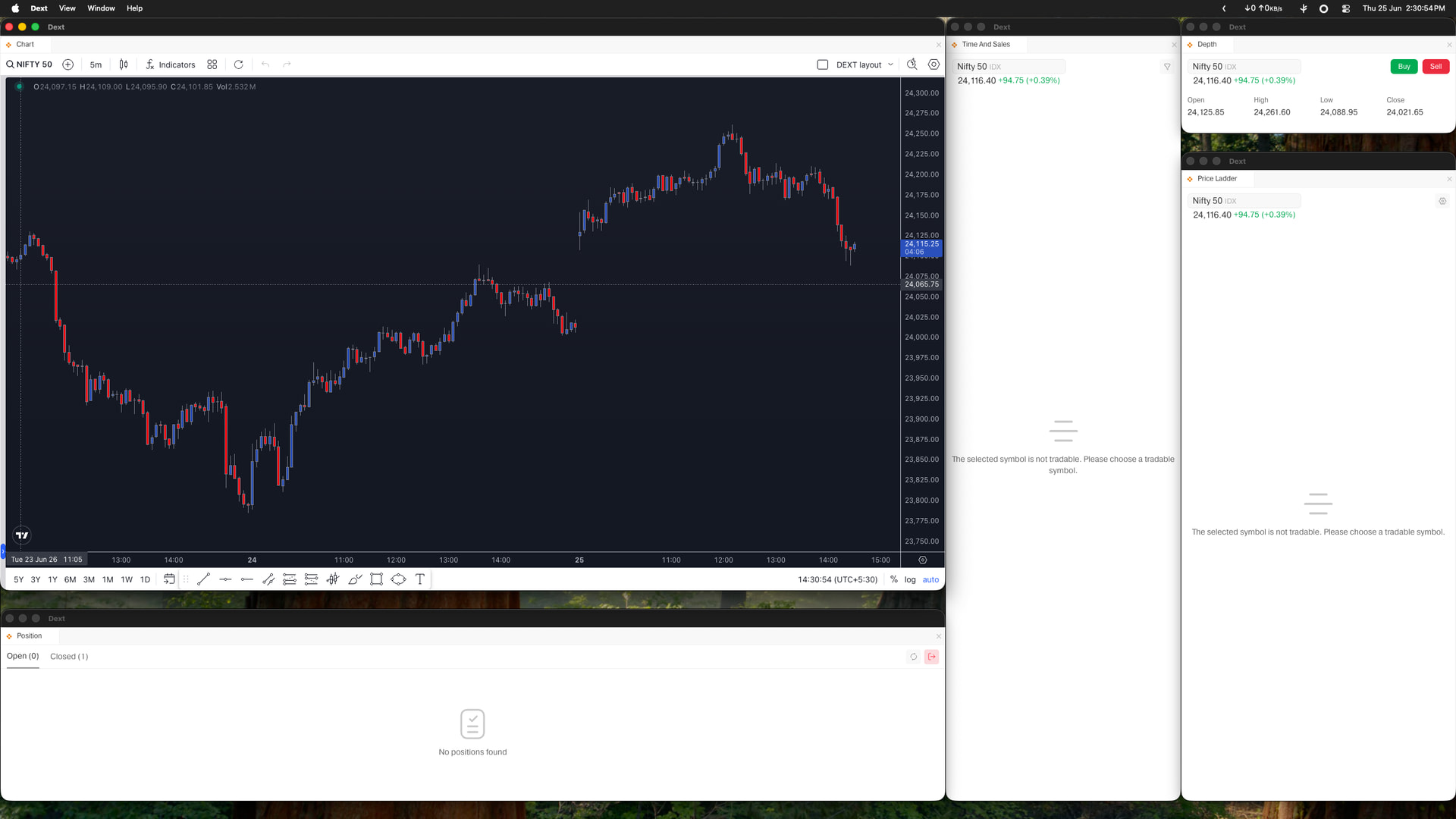Viewport: 1456px width, 819px height.
Task: Open the candlestick chart style menu
Action: 124,64
